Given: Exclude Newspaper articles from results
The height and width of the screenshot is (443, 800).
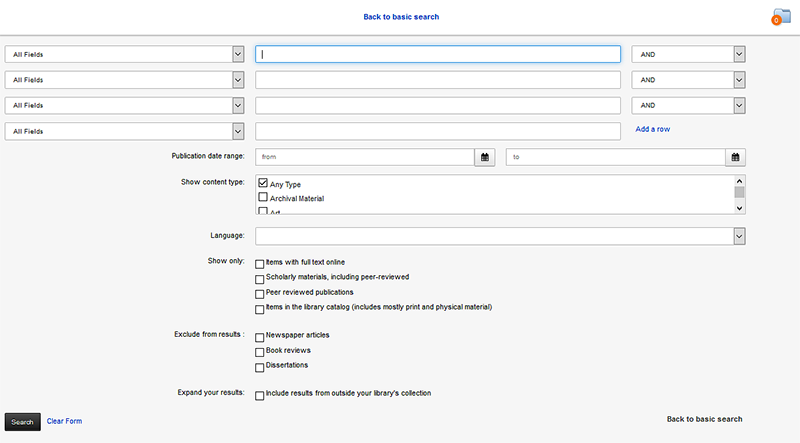Looking at the screenshot, I should pos(260,338).
